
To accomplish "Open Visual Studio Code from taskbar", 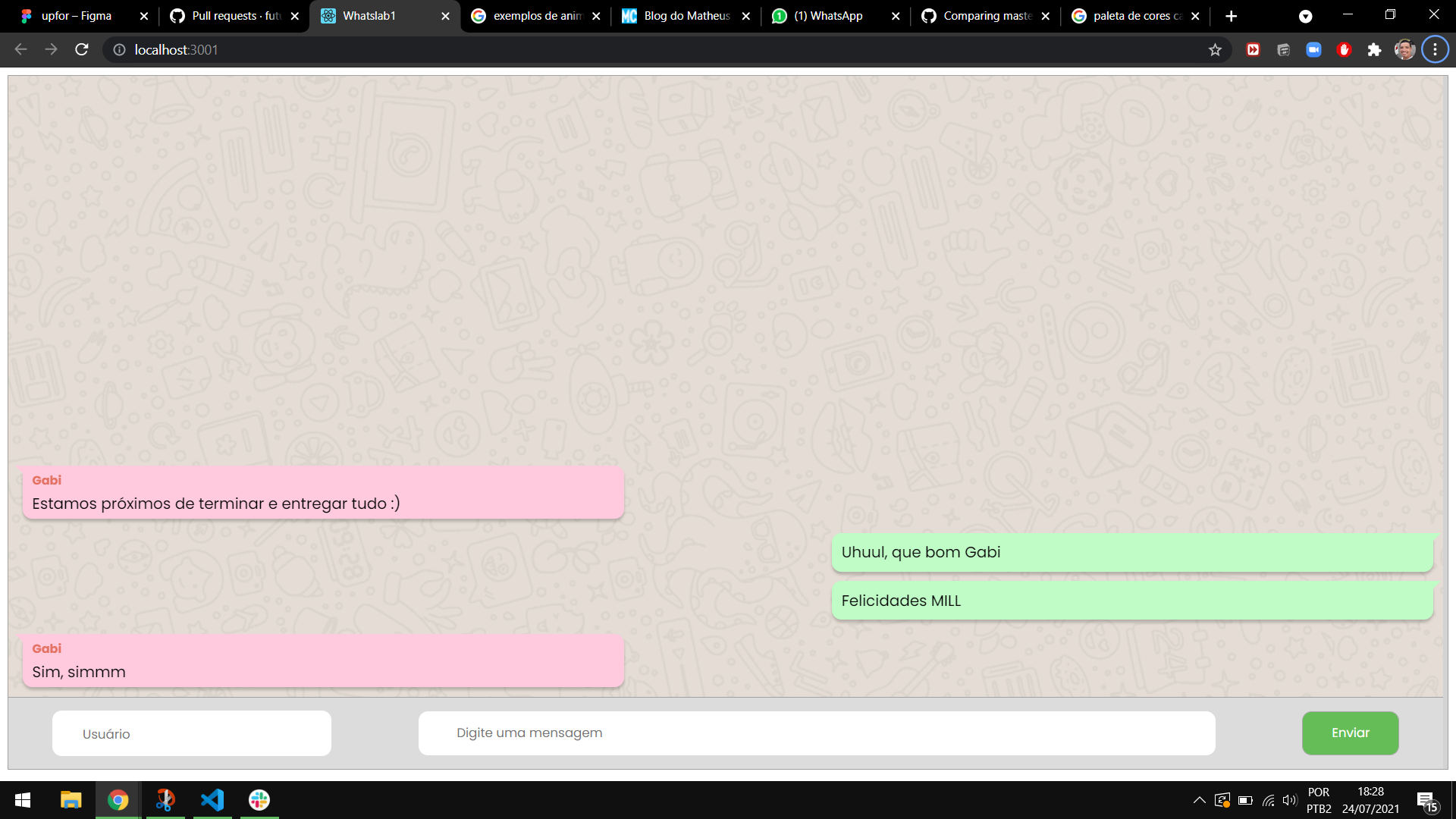I will [212, 800].
